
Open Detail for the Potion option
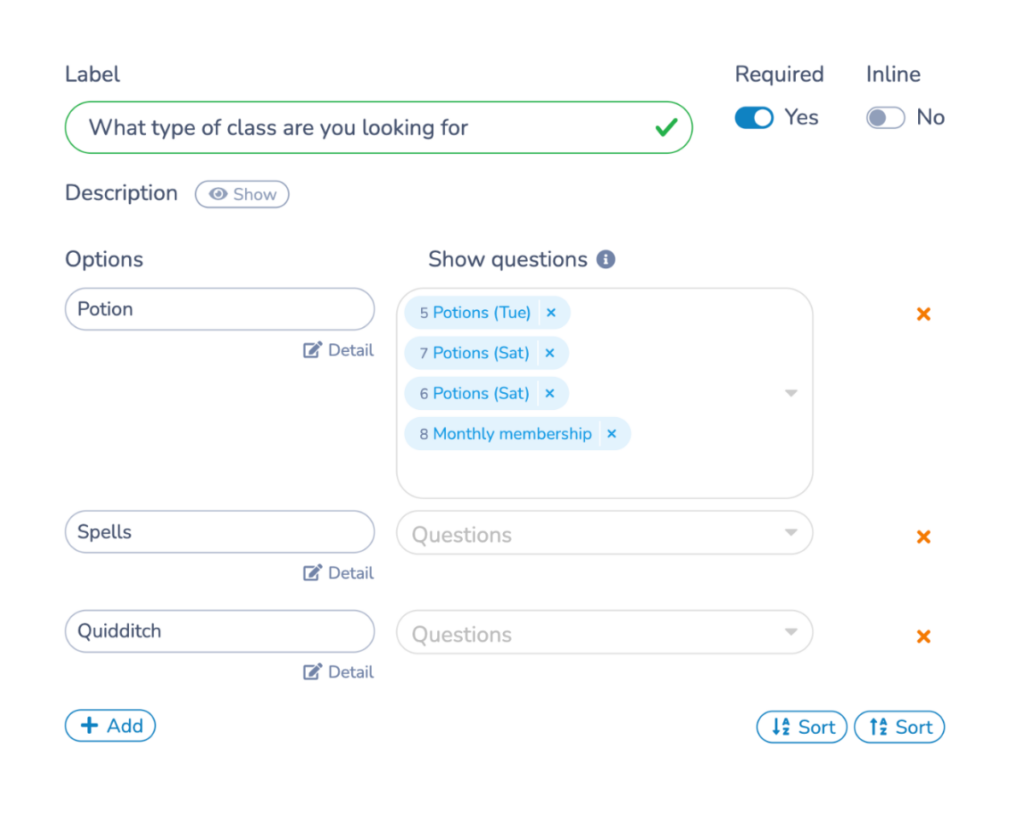click(x=339, y=350)
